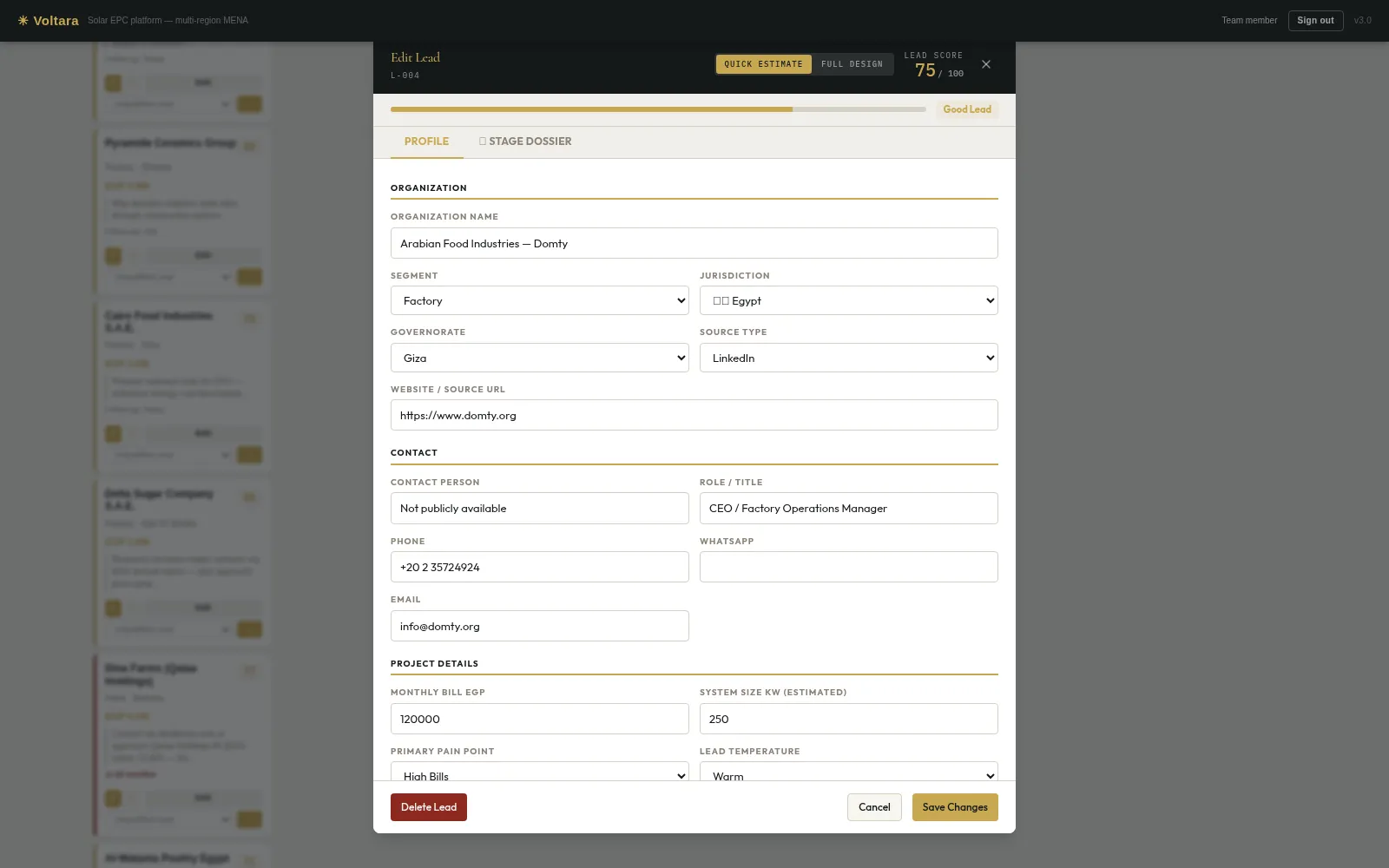1389x868 pixels.
Task: Click the Good Lead badge
Action: 967,109
